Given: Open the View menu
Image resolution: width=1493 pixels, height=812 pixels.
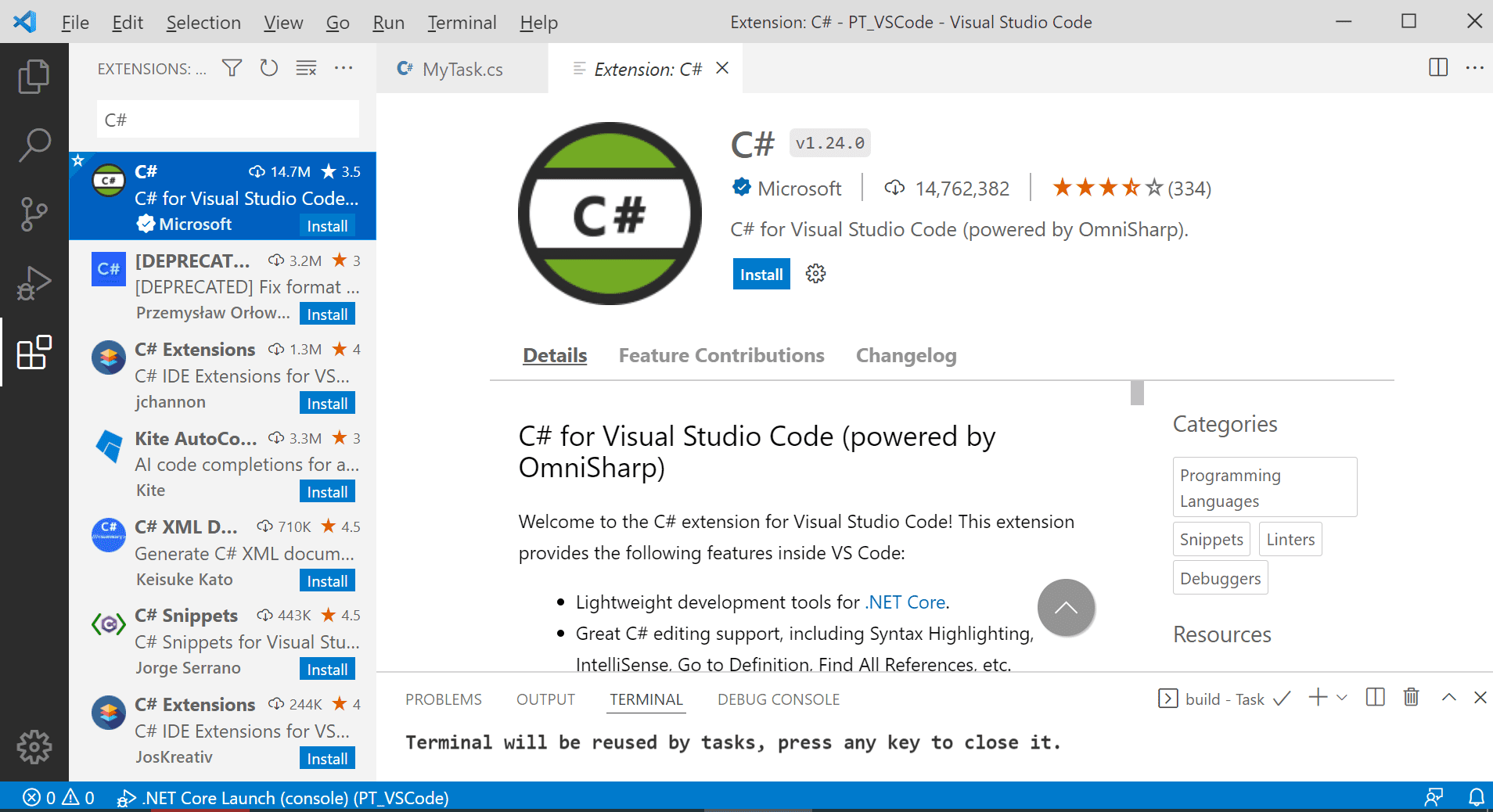Looking at the screenshot, I should [x=283, y=22].
